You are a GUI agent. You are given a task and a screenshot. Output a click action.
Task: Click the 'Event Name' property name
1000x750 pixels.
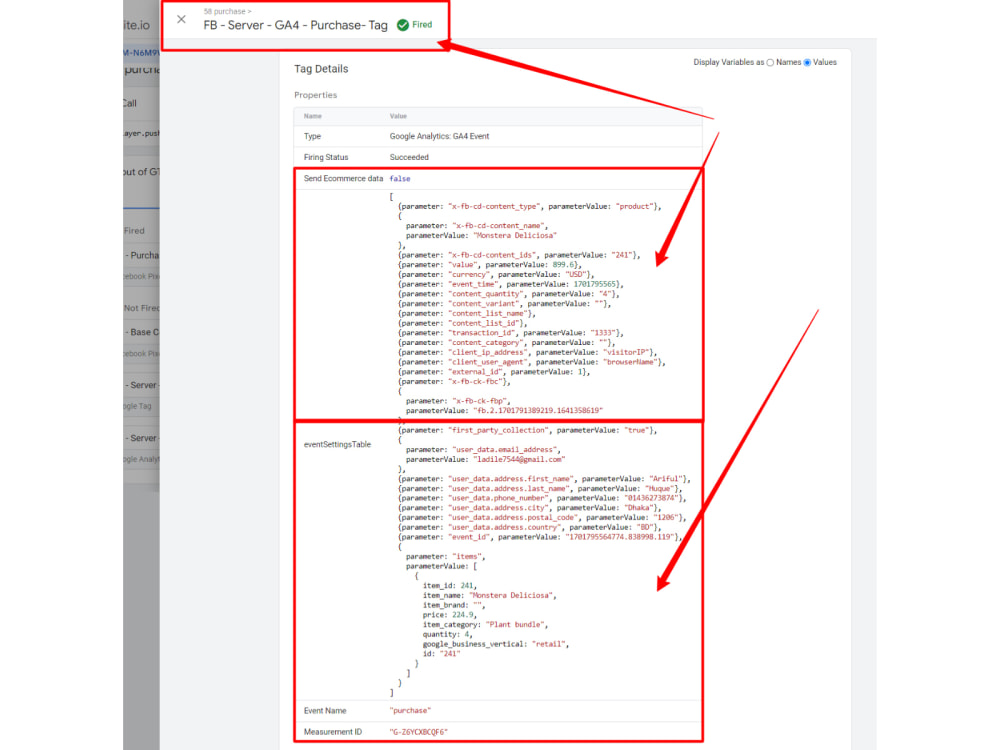(x=325, y=710)
